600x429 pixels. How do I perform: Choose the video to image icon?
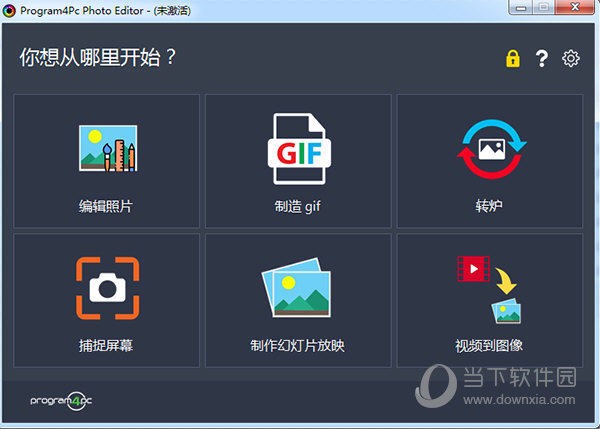click(489, 290)
